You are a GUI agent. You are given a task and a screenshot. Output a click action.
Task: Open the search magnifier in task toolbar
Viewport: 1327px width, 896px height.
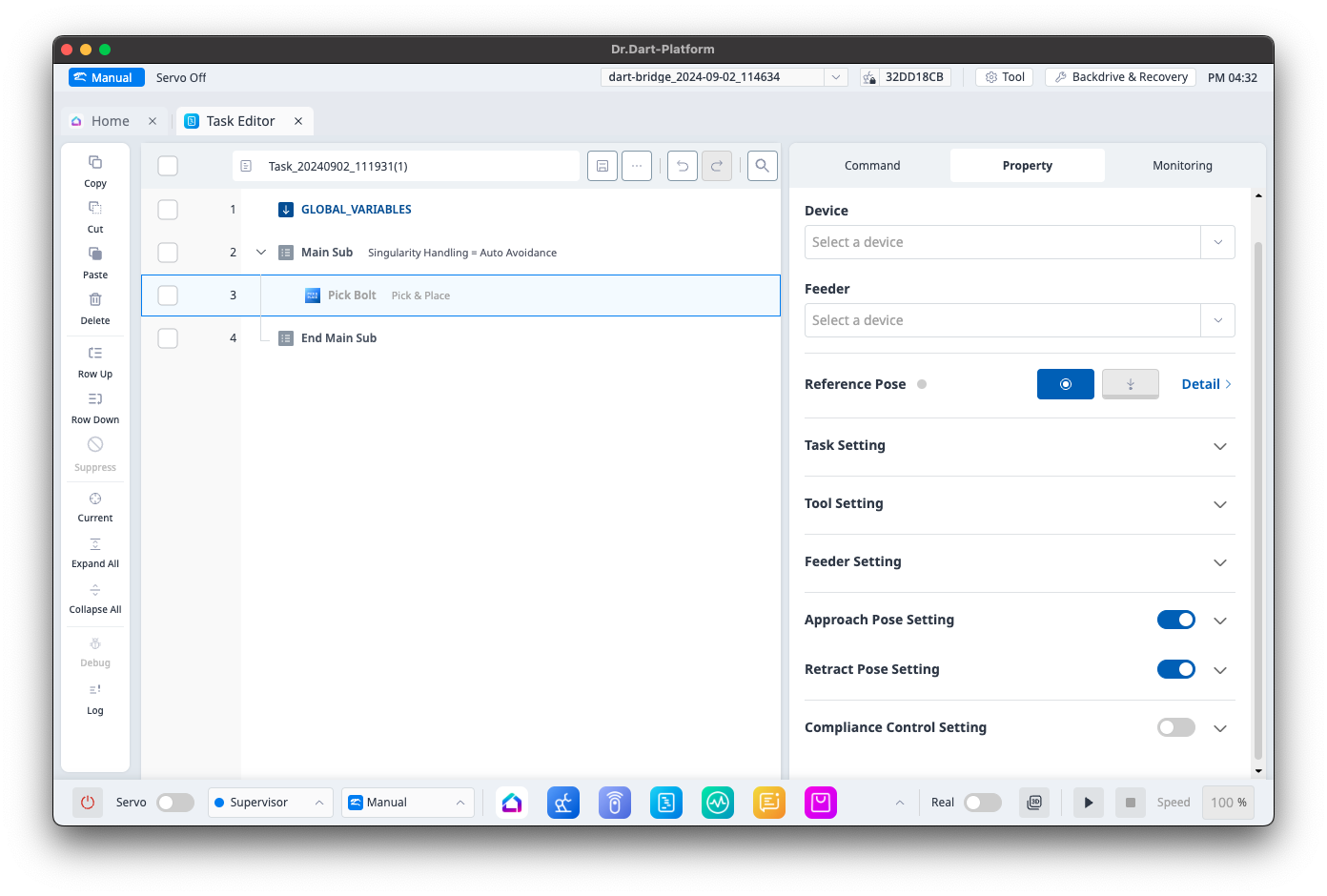click(762, 166)
